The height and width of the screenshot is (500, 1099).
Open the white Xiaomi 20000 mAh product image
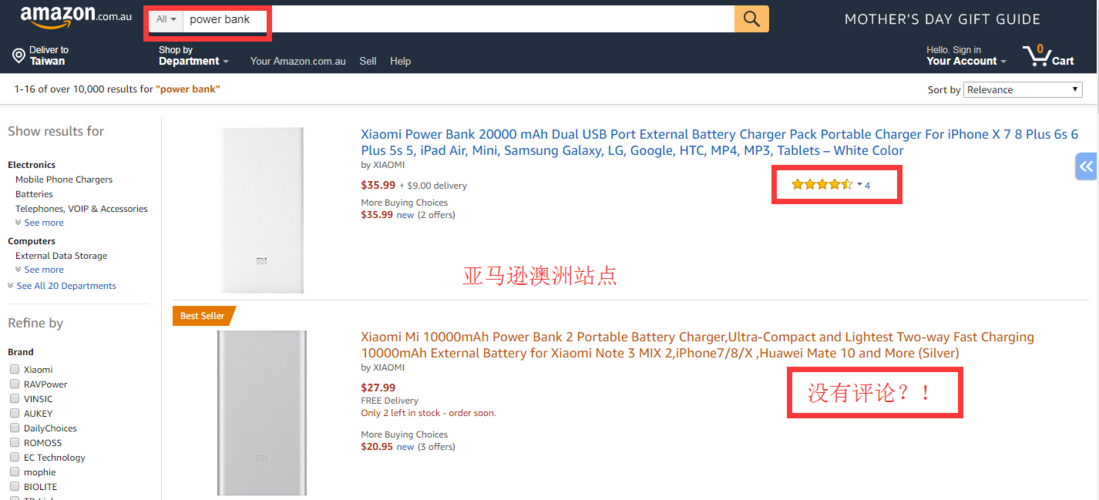click(x=262, y=210)
